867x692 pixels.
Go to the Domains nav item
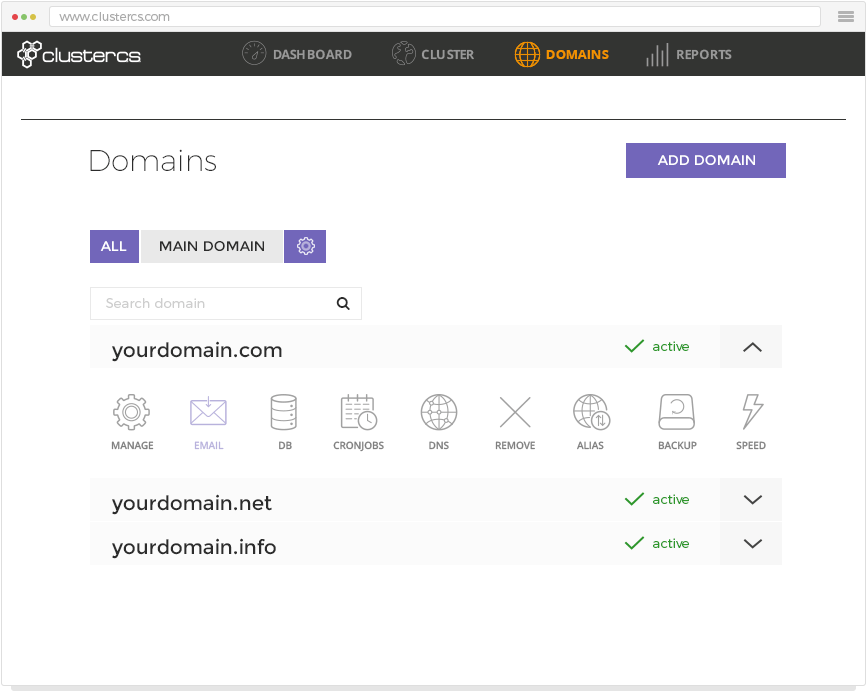coord(561,54)
